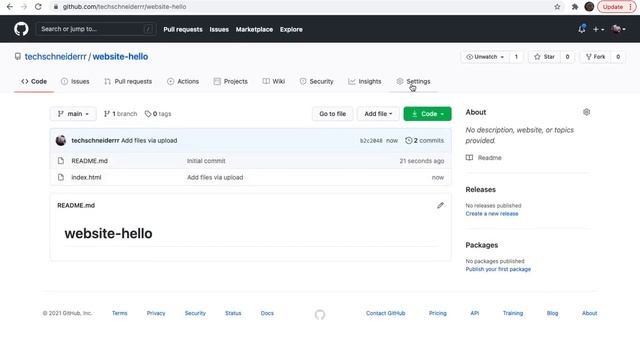
Task: Expand the main branch selector
Action: coord(73,114)
